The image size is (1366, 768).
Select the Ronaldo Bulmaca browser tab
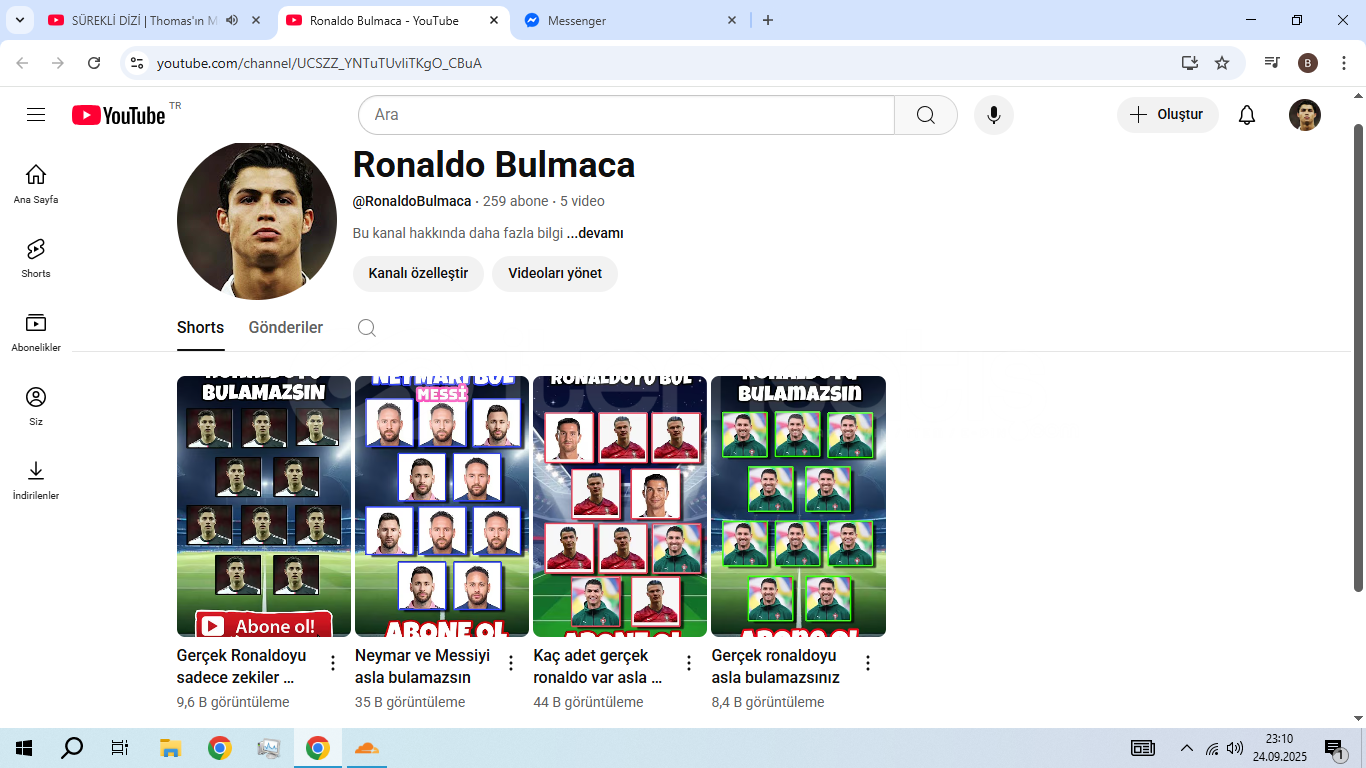point(393,20)
